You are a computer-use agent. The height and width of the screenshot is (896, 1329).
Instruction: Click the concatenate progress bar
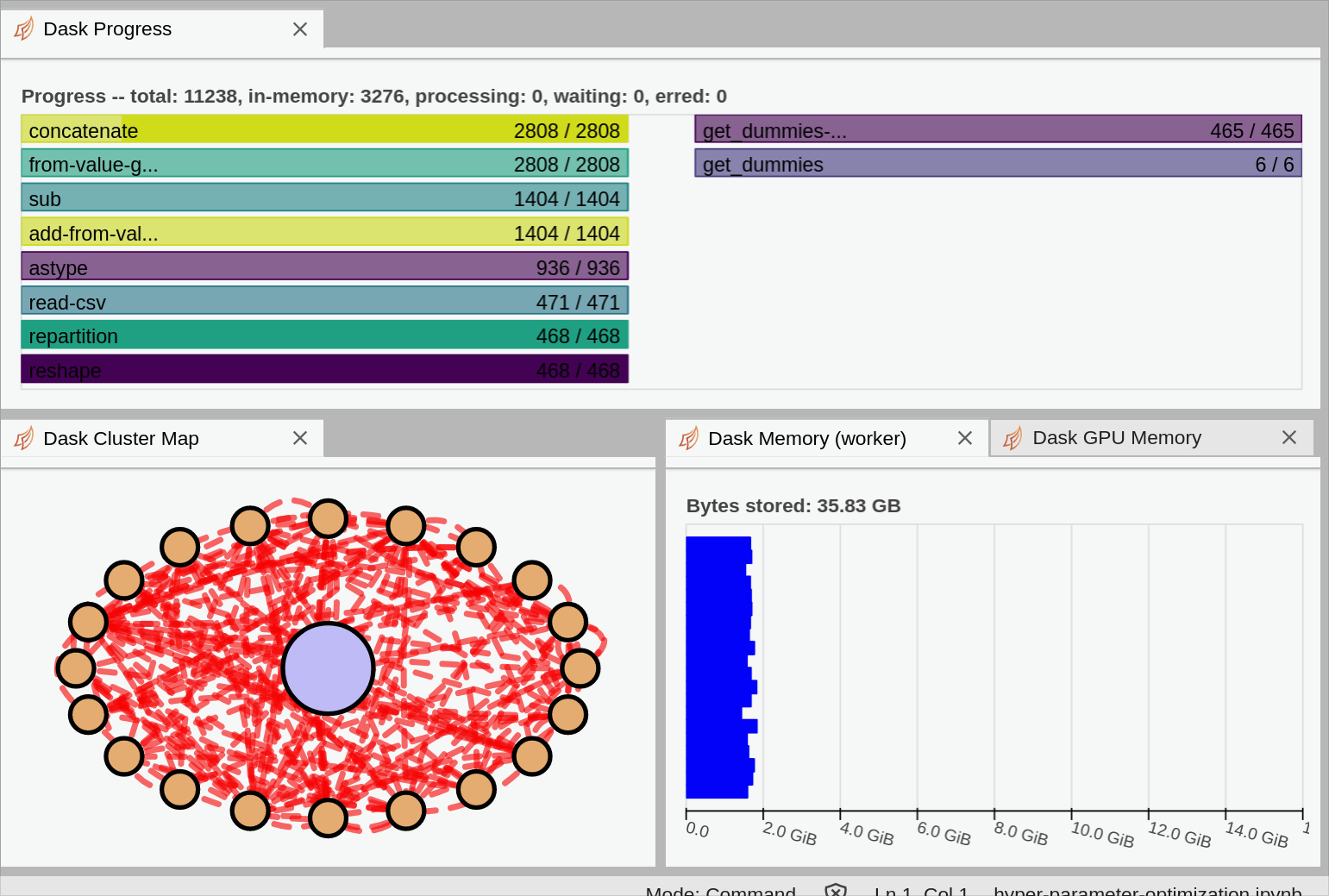coord(324,129)
